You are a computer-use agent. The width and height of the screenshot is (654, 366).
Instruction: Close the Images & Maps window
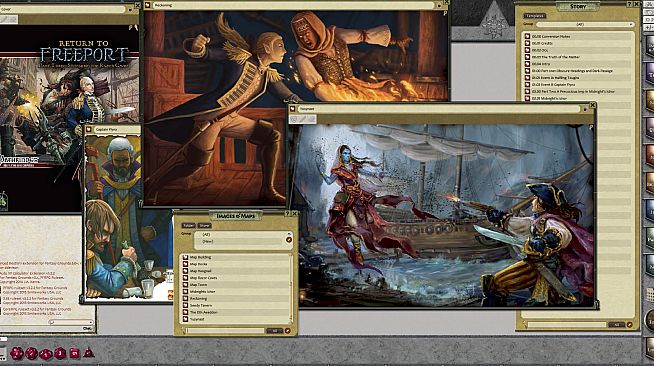[294, 213]
